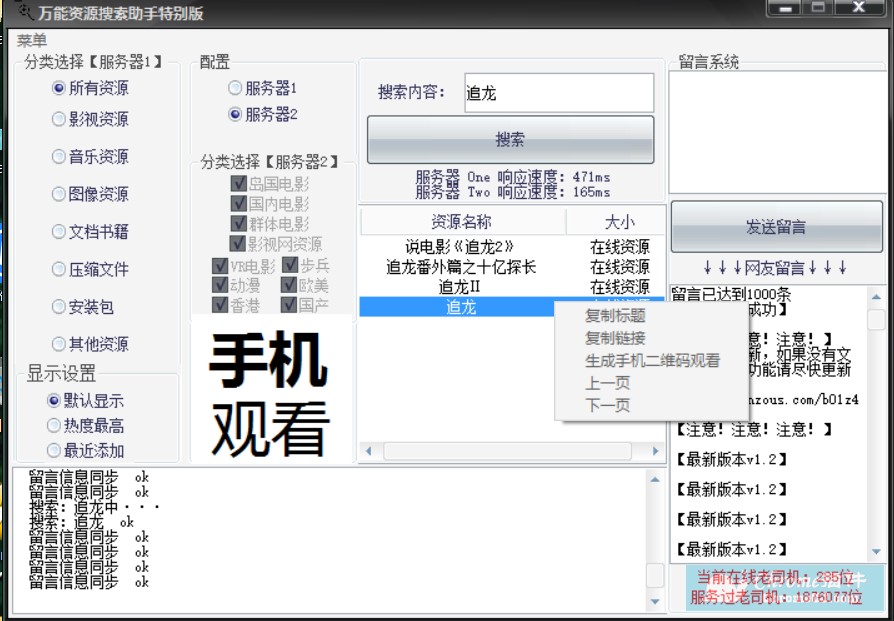Click the app magnifier icon in title bar
This screenshot has height=621, width=894.
point(25,10)
